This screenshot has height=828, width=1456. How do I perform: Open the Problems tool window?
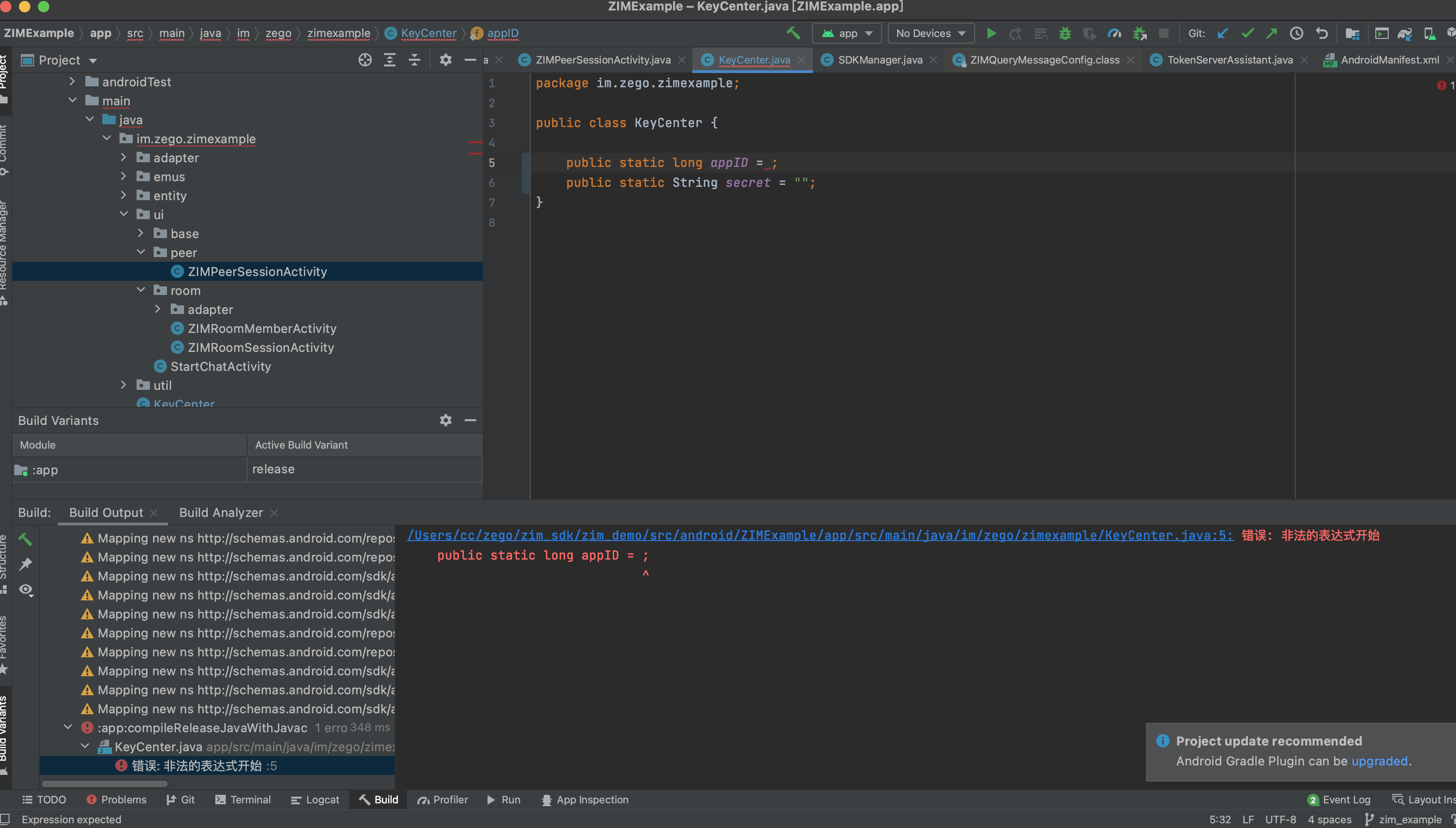(116, 800)
